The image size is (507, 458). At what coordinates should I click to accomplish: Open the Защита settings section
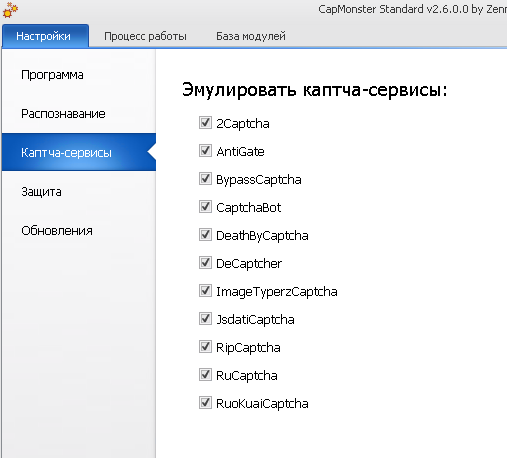coord(79,192)
